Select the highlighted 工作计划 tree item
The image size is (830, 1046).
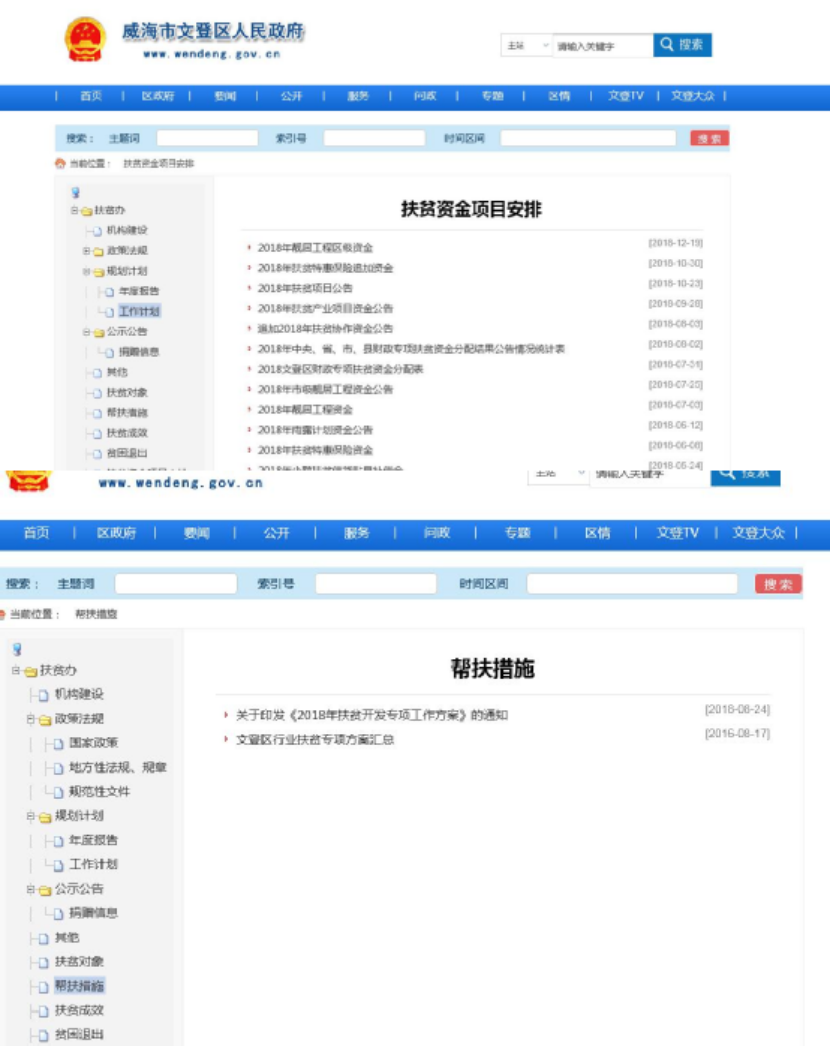click(x=138, y=312)
